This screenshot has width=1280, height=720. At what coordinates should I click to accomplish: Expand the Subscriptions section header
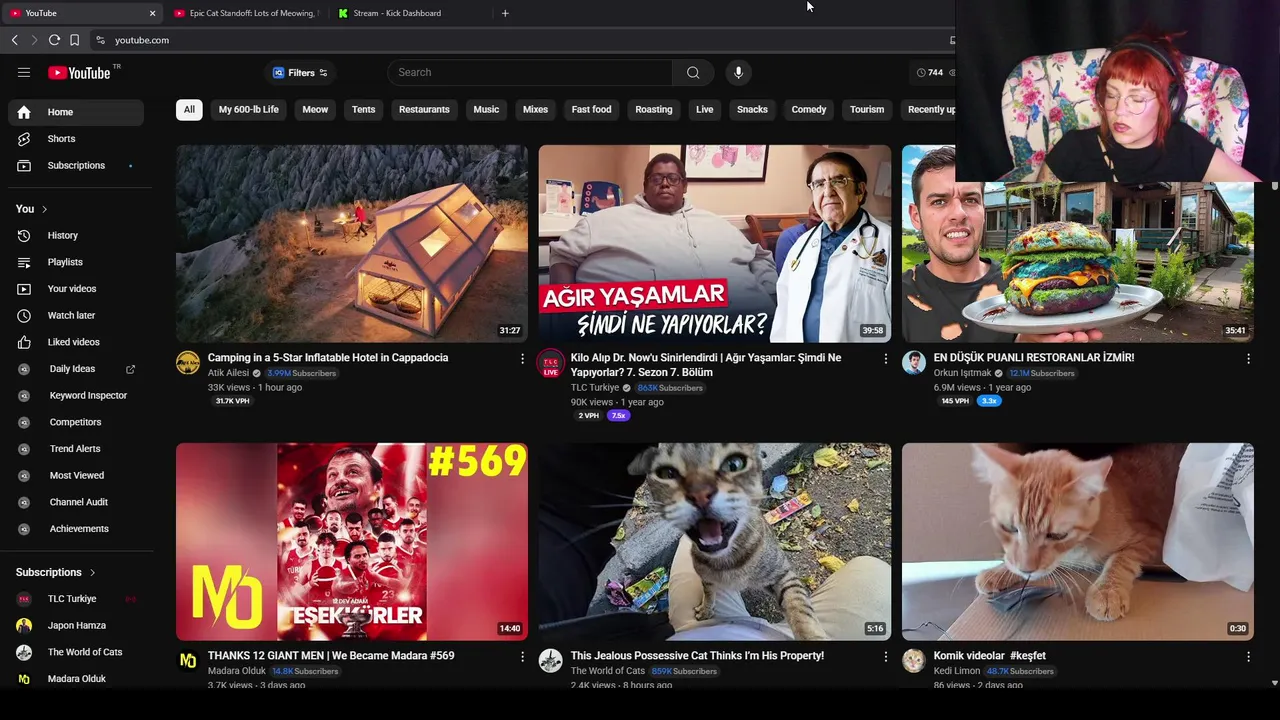click(56, 572)
